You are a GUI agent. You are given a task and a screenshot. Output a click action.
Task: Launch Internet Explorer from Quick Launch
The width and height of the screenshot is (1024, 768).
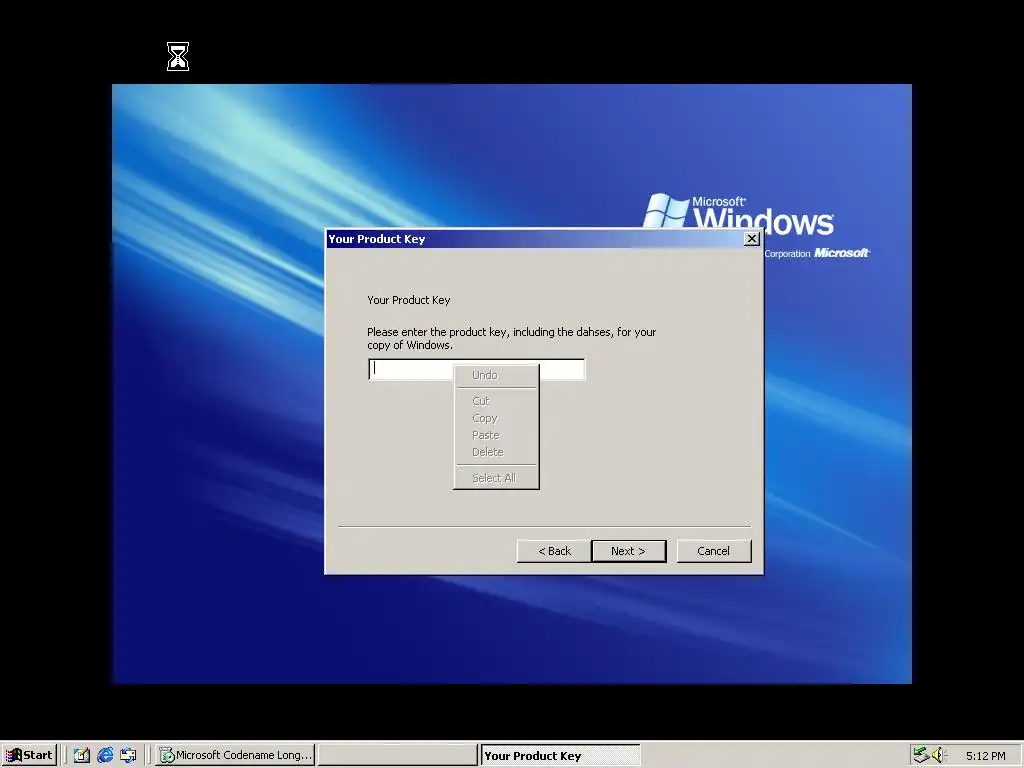pos(105,755)
